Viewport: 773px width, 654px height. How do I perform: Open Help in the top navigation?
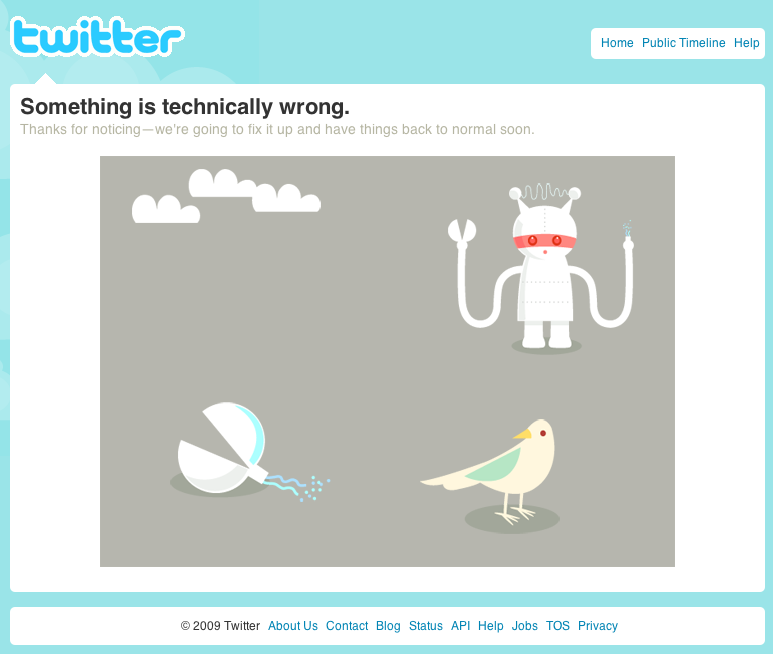[x=746, y=43]
